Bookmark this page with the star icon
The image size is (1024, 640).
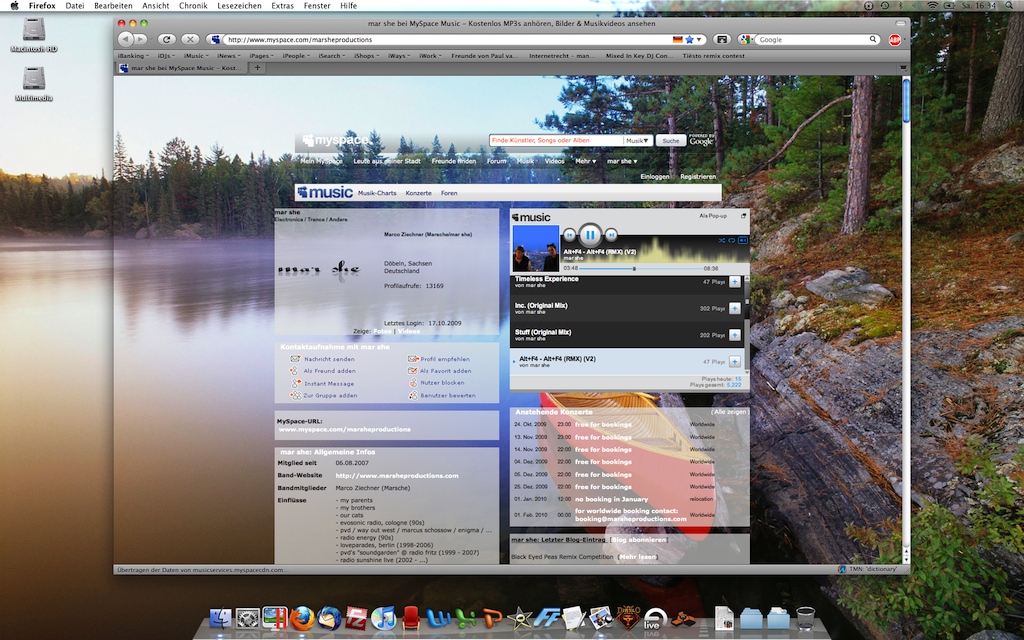coord(690,40)
